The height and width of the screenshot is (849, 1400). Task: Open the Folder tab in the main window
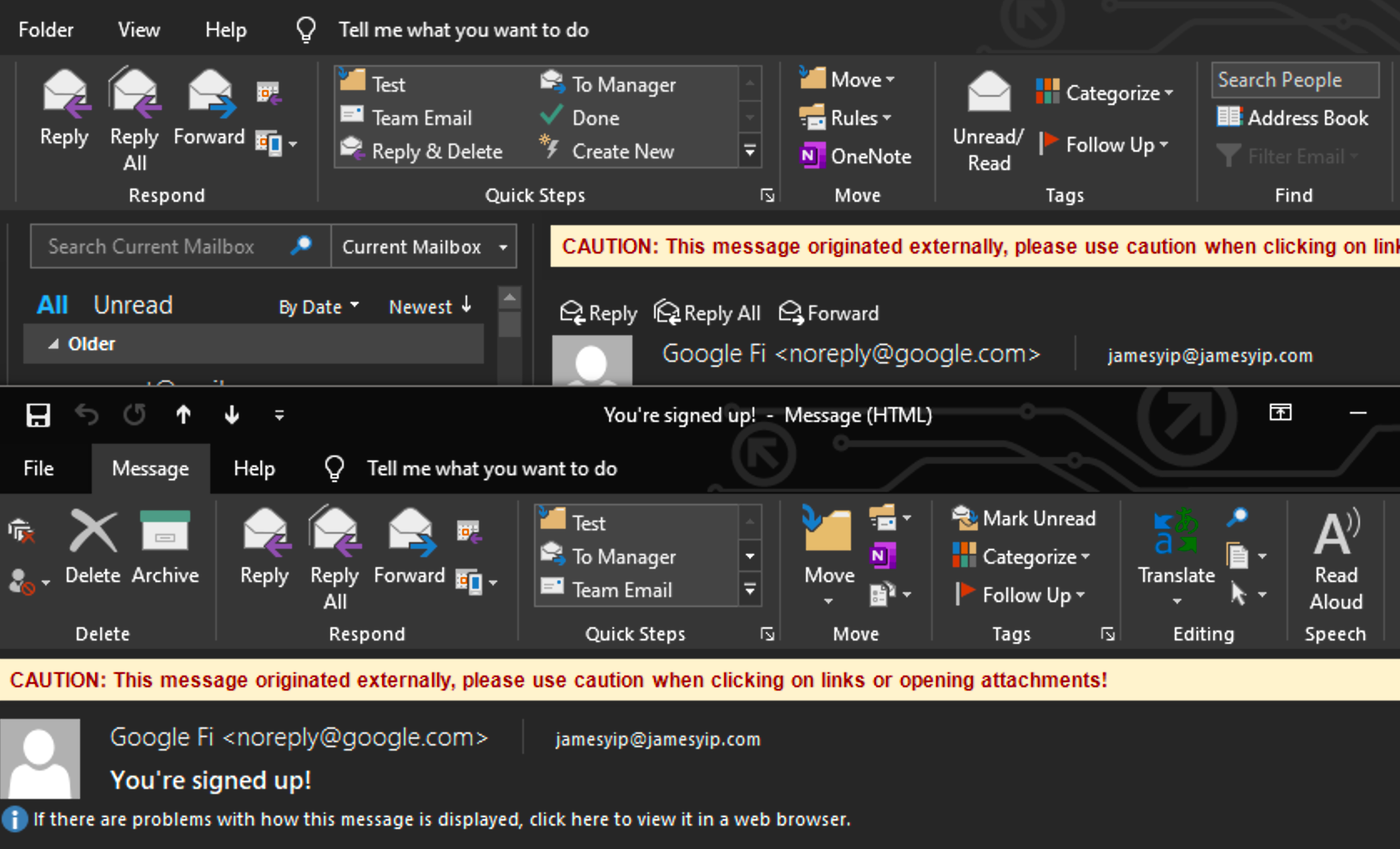coord(46,30)
